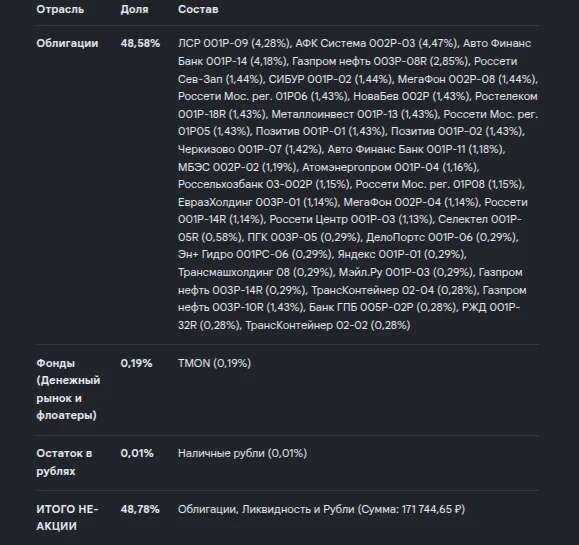Click the Состав column header
This screenshot has width=579, height=545.
tap(198, 9)
